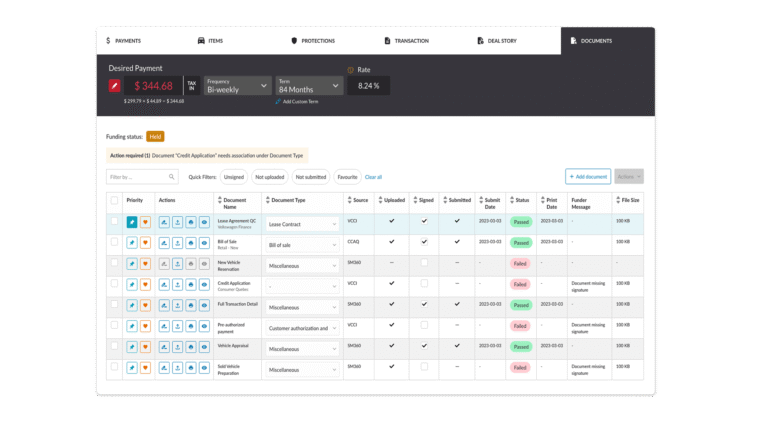
Task: Click the red edit pencil beside Desired Payment
Action: point(115,86)
